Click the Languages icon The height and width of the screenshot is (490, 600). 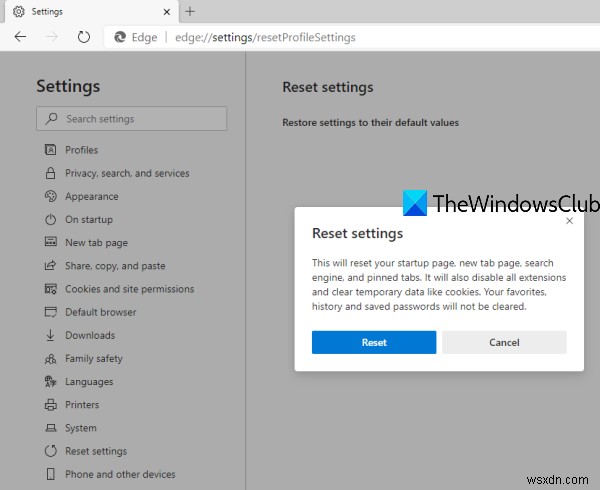[x=51, y=381]
